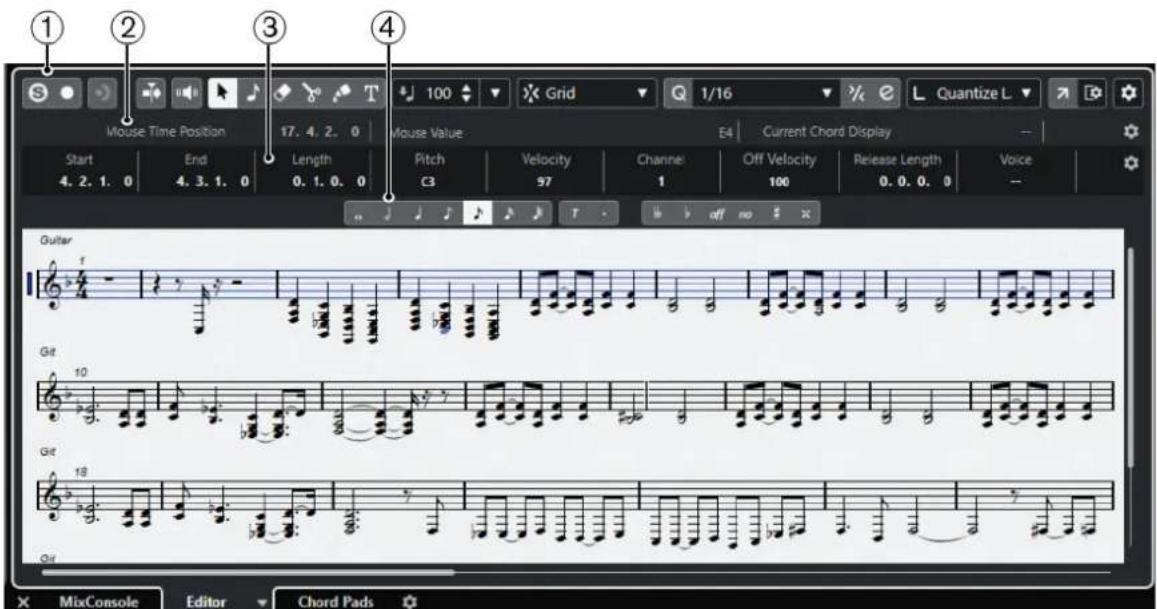Viewport: 1157px width, 609px height.
Task: Select half note value
Action: [388, 214]
